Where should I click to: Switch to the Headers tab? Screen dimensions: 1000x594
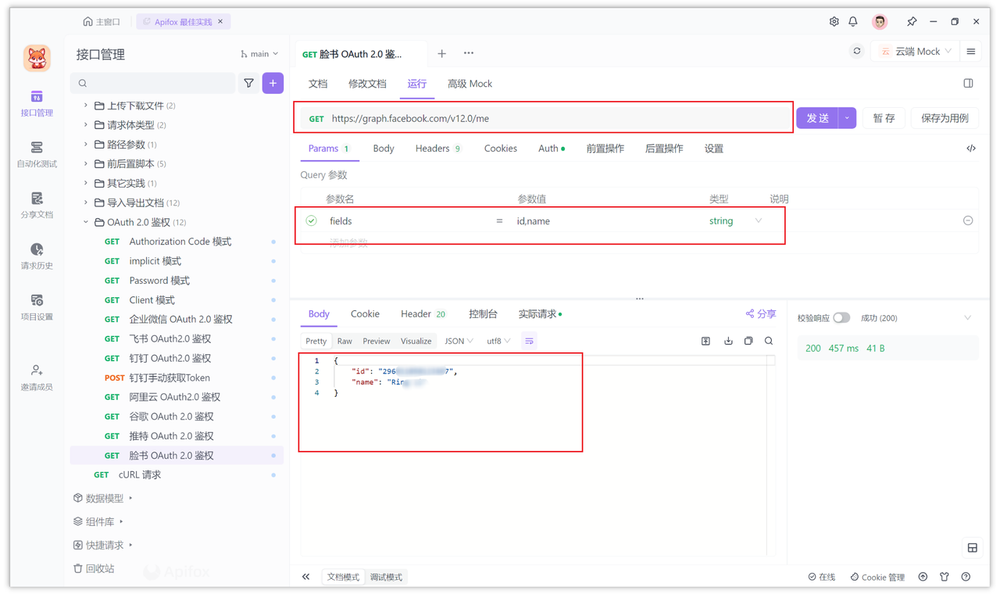[431, 148]
